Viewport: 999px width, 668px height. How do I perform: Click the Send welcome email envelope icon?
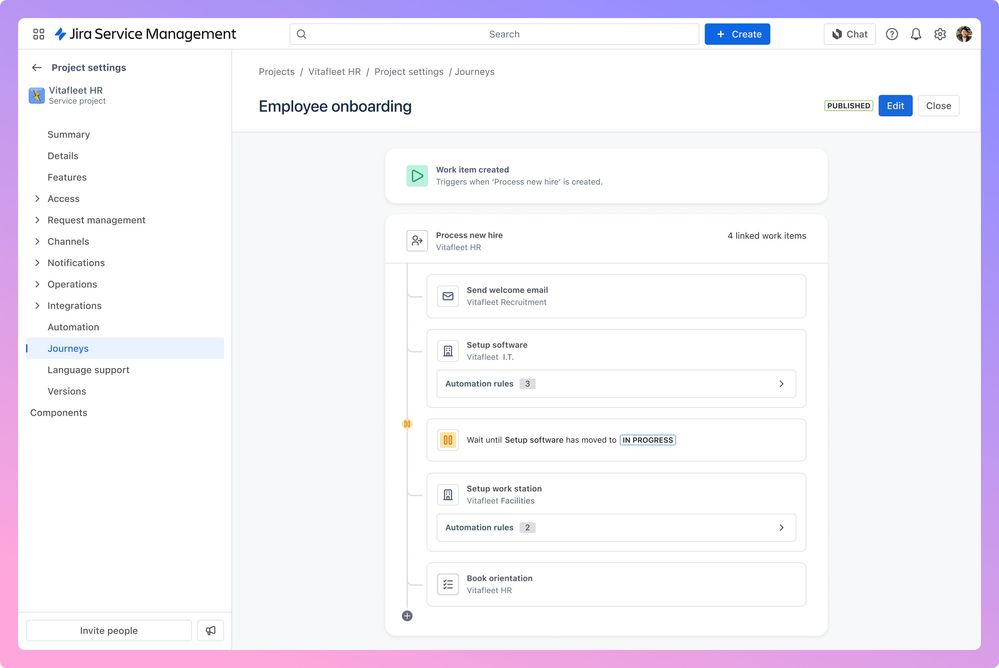pyautogui.click(x=448, y=296)
